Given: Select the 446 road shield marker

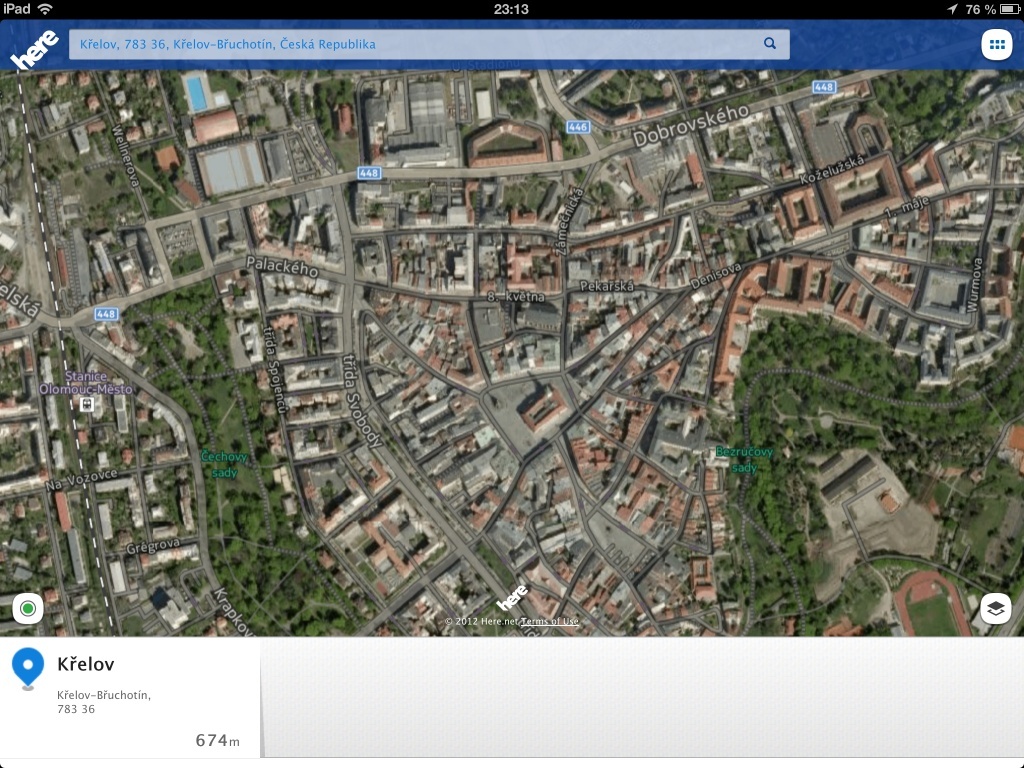Looking at the screenshot, I should [x=580, y=127].
